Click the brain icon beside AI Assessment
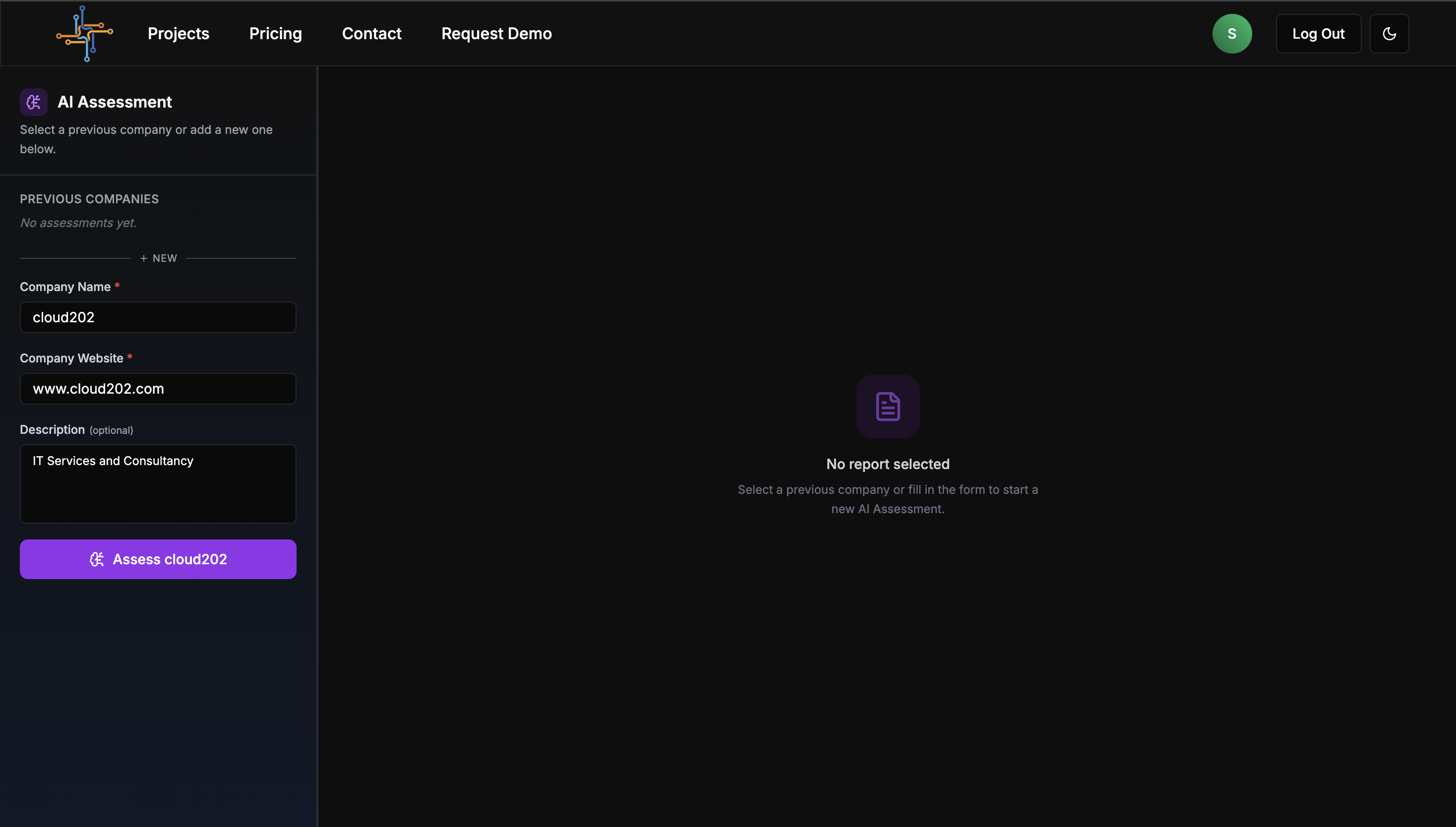 pos(34,102)
